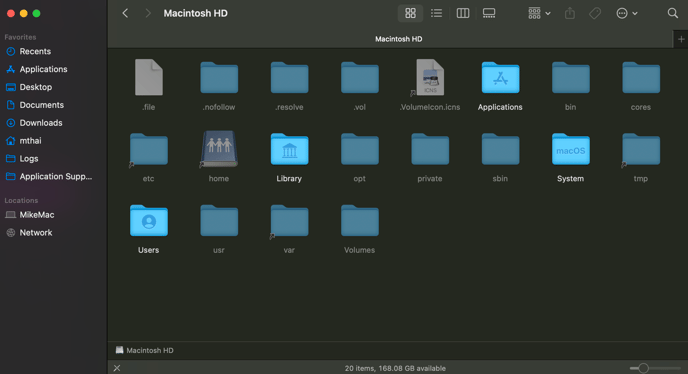Open the More actions ellipsis menu

pos(627,13)
